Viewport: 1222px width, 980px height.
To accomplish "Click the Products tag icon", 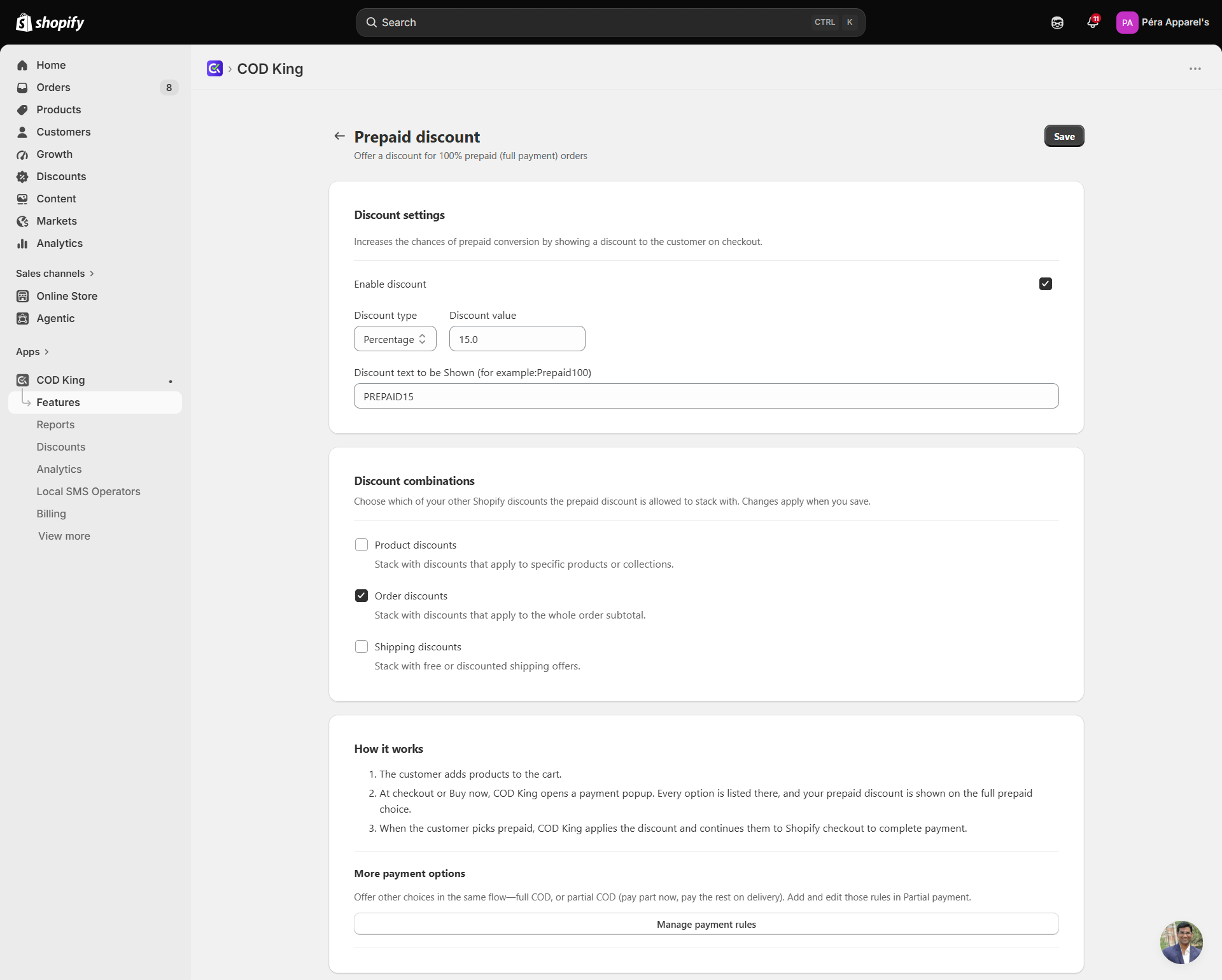I will coord(22,110).
